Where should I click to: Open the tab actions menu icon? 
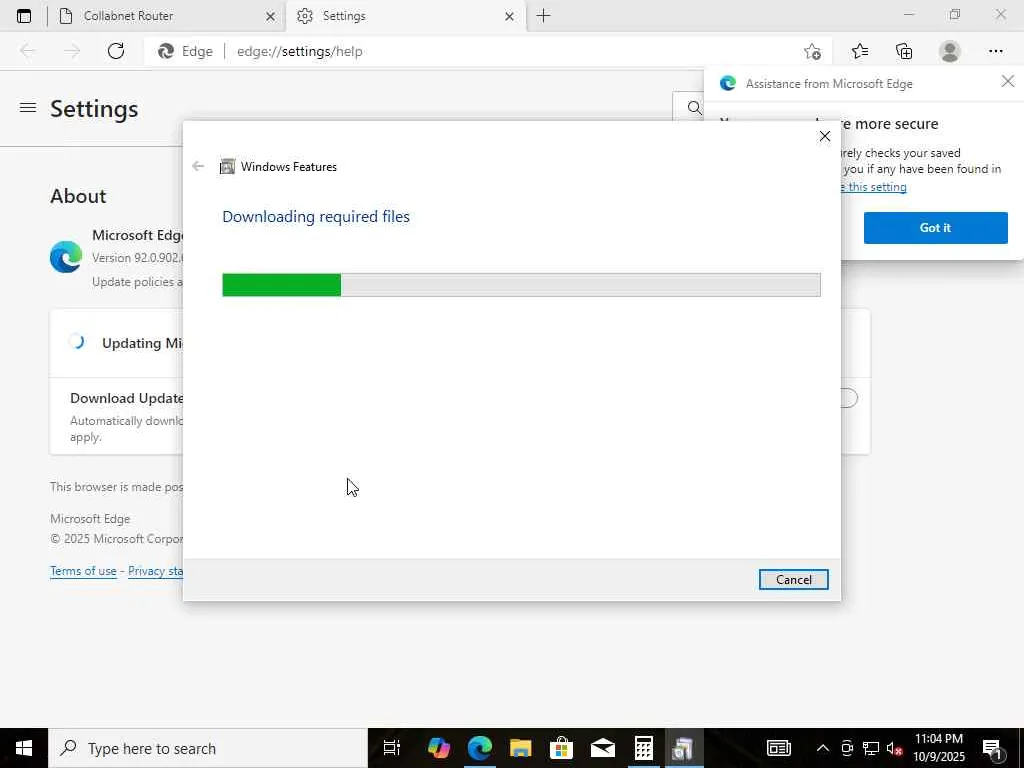[x=24, y=16]
